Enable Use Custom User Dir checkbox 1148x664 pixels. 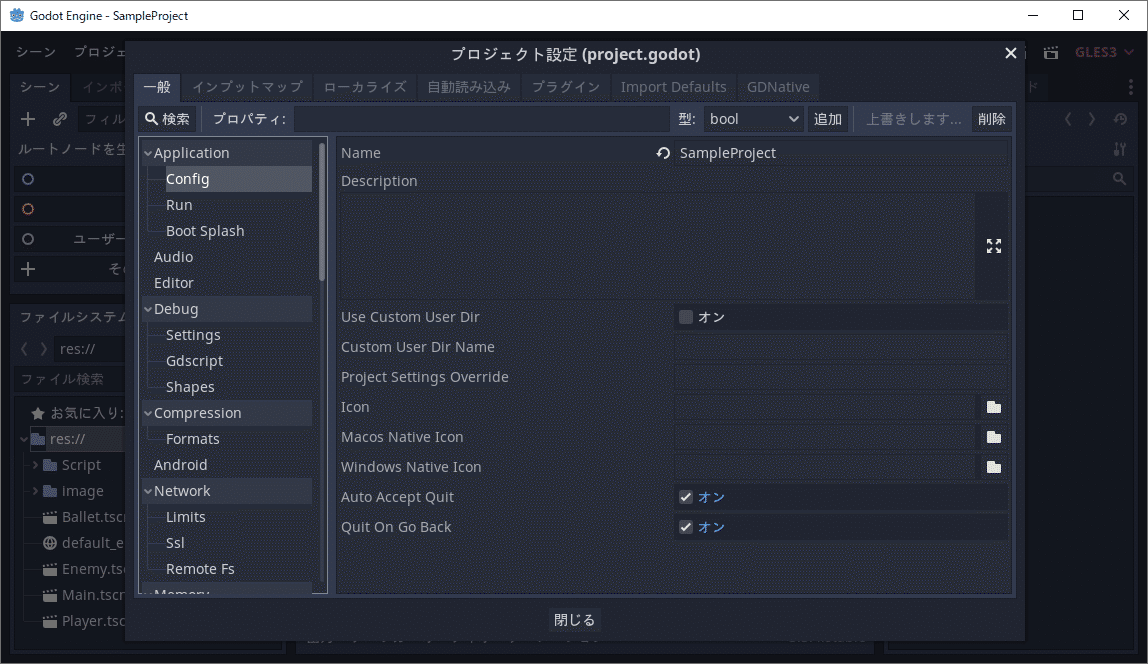686,317
